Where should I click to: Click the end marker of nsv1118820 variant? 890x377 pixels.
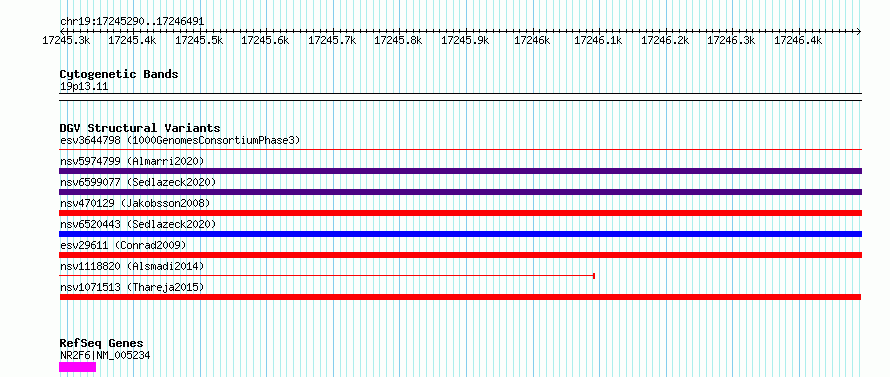click(594, 276)
